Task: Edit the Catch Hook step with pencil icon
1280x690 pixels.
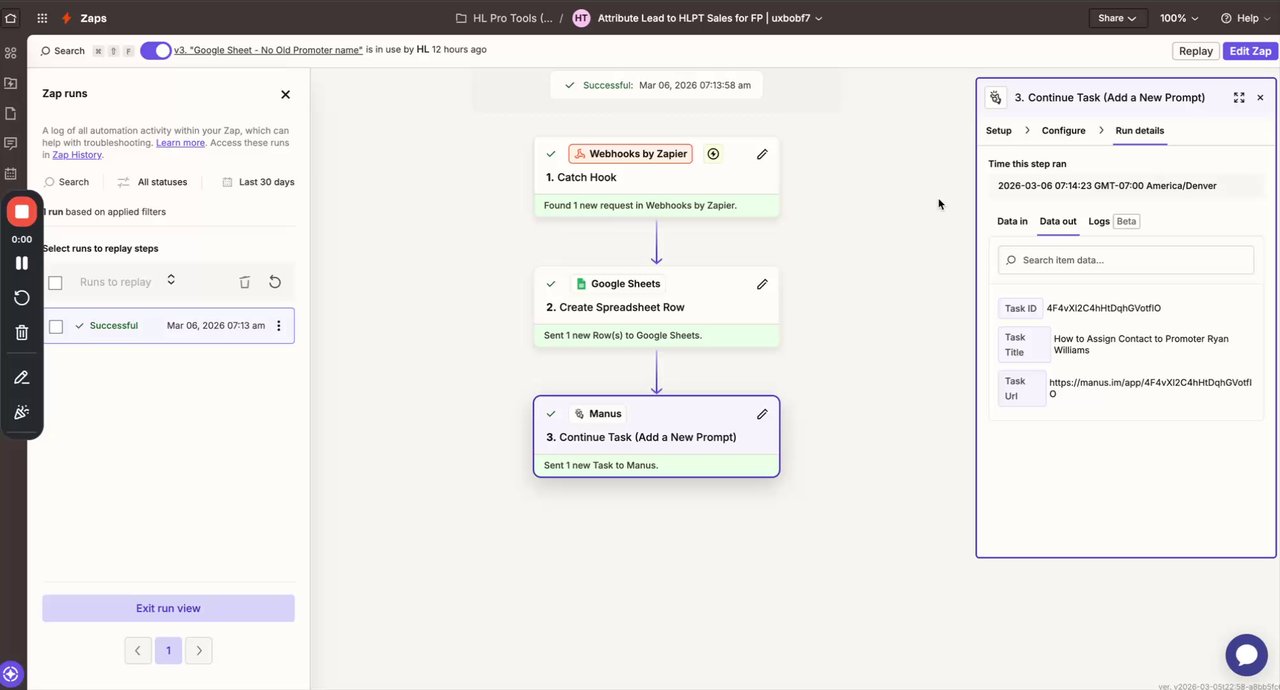Action: pyautogui.click(x=762, y=154)
